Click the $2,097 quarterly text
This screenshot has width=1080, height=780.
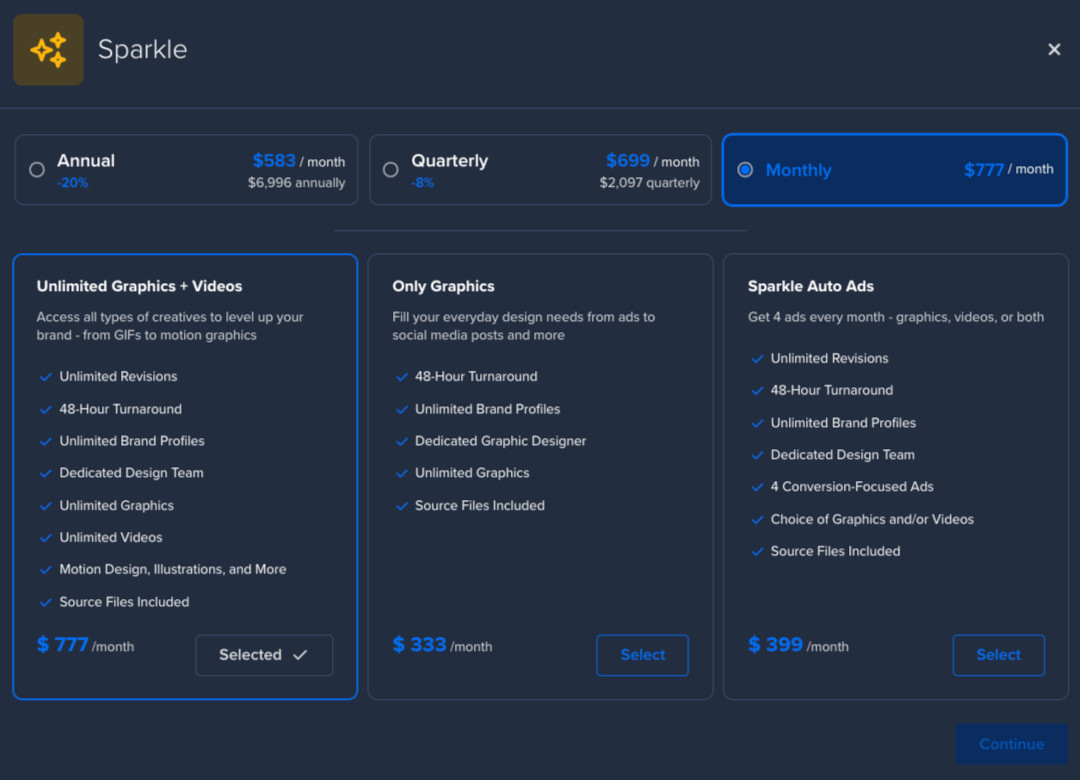tap(650, 183)
